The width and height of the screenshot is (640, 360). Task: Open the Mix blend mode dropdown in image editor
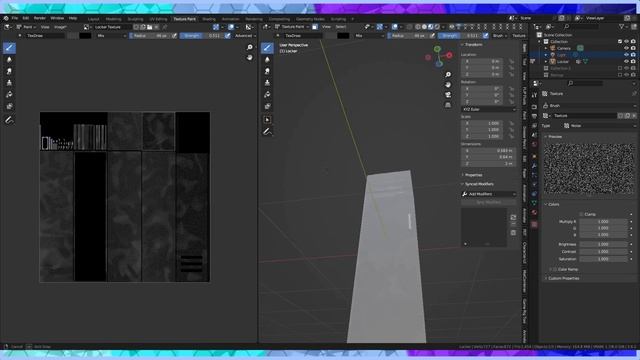pos(111,36)
